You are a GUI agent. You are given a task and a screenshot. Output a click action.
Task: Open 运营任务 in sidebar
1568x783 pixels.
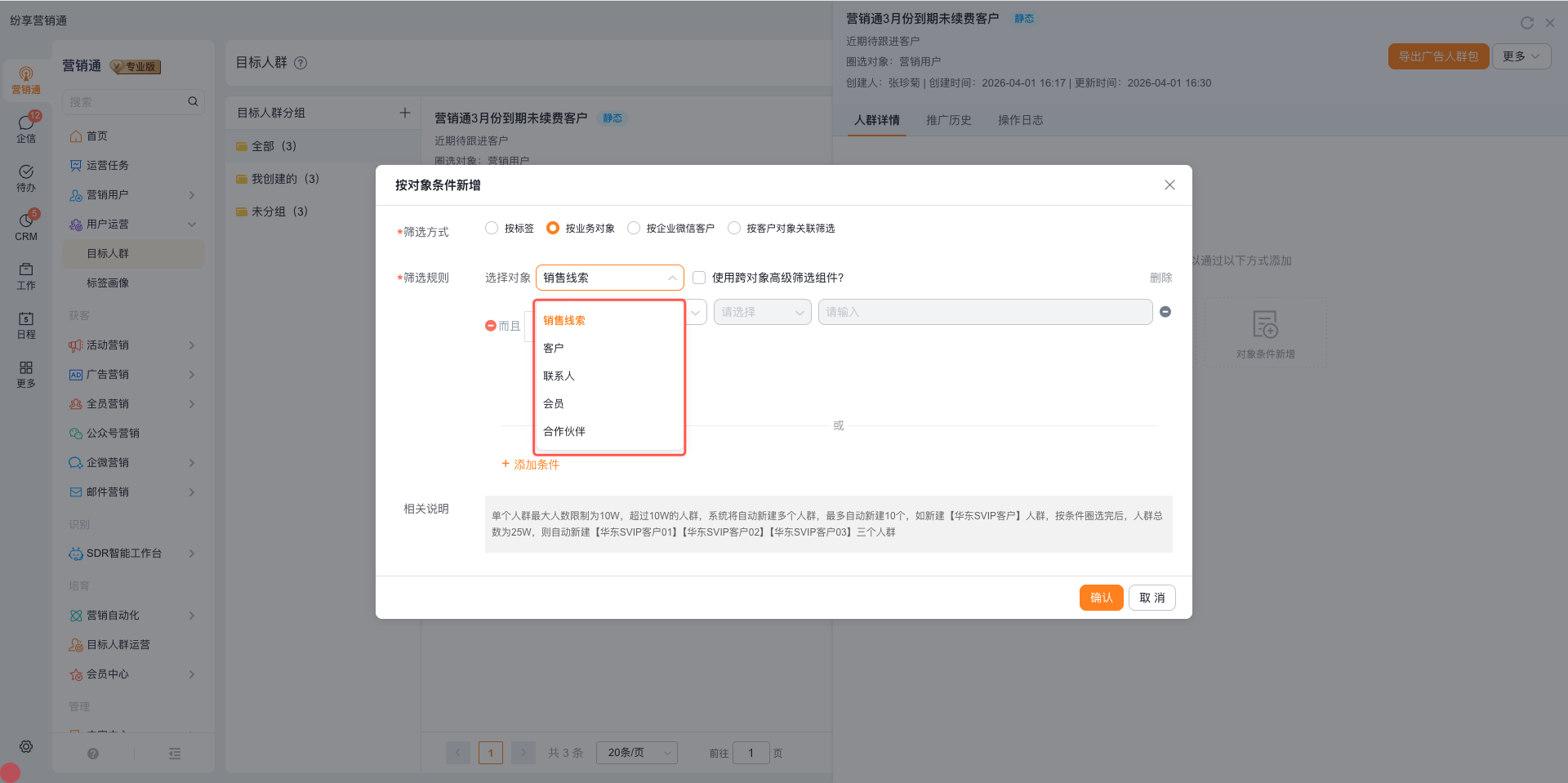pyautogui.click(x=133, y=166)
